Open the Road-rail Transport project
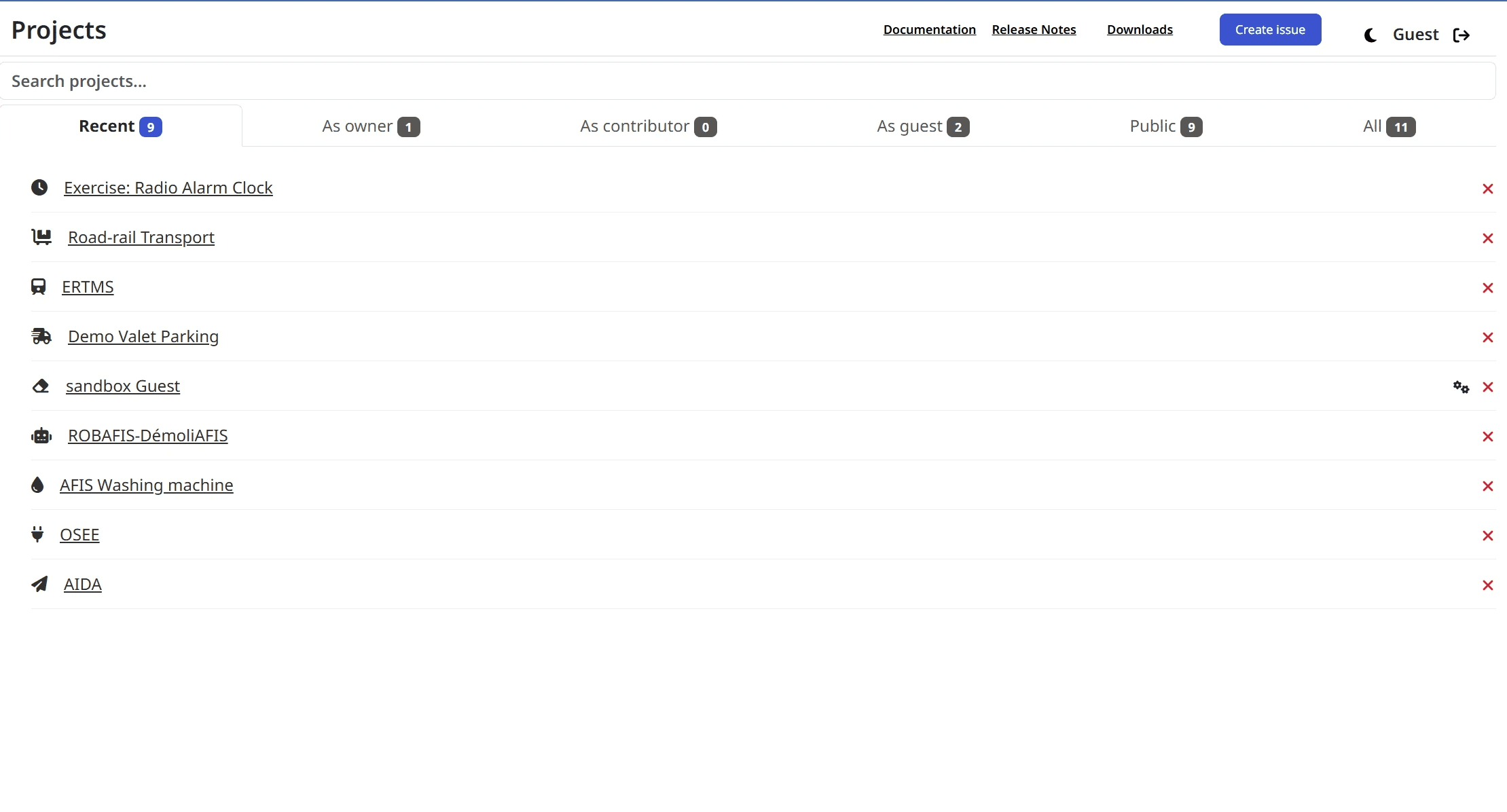The image size is (1507, 812). pos(141,238)
